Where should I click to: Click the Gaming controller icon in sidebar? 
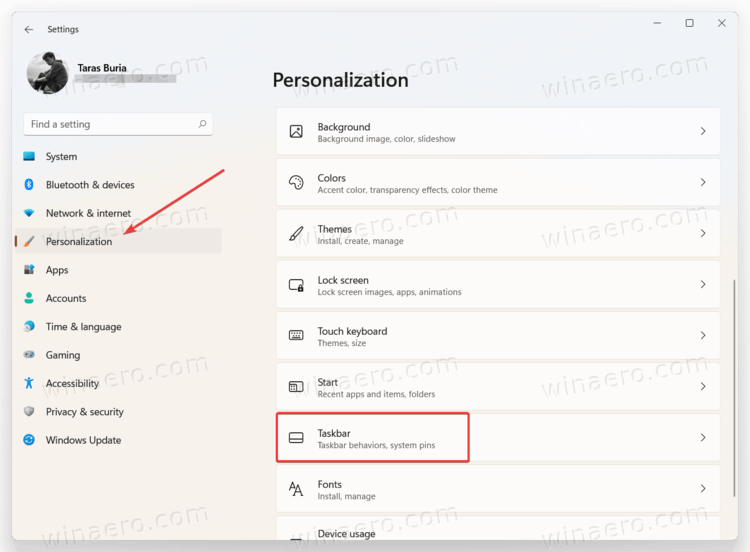[29, 354]
